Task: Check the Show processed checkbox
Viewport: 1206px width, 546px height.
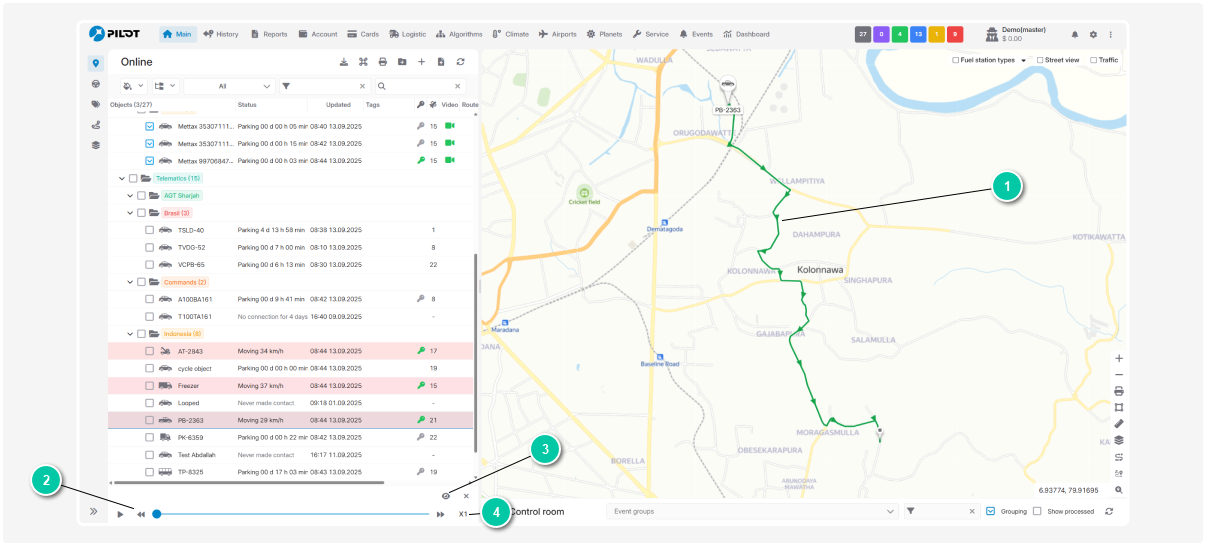Action: pyautogui.click(x=1039, y=511)
